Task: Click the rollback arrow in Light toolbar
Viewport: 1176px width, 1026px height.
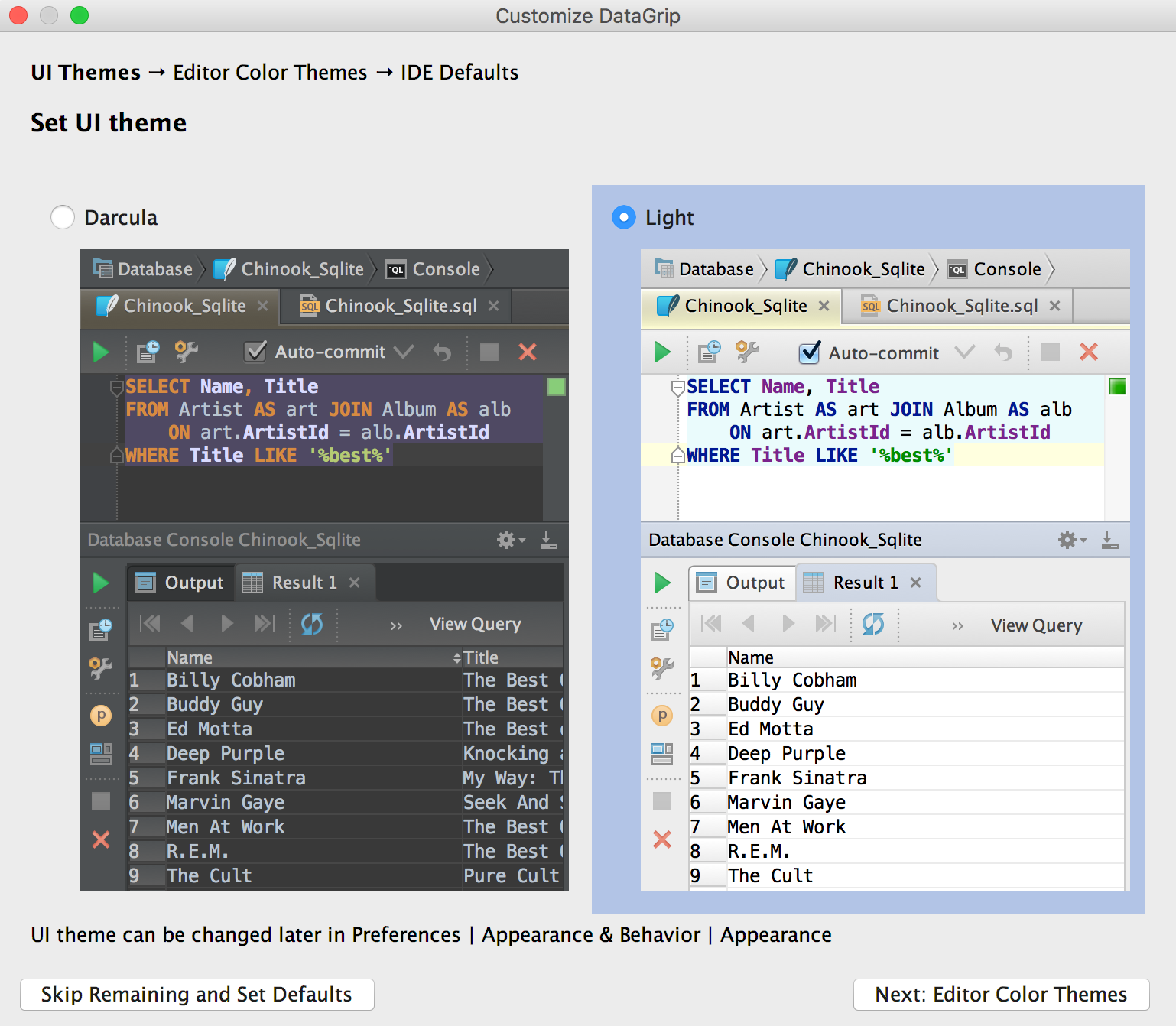Action: pos(1003,352)
